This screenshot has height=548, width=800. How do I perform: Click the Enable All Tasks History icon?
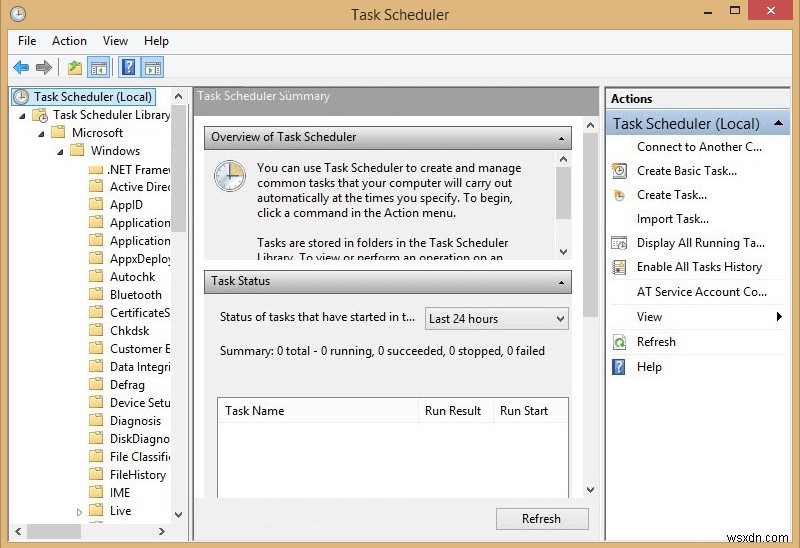[619, 267]
